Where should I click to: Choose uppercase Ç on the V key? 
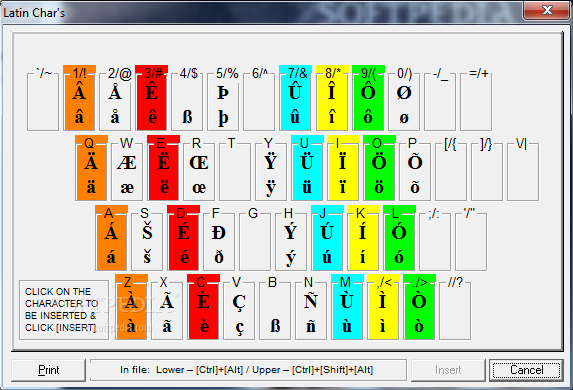tap(239, 303)
